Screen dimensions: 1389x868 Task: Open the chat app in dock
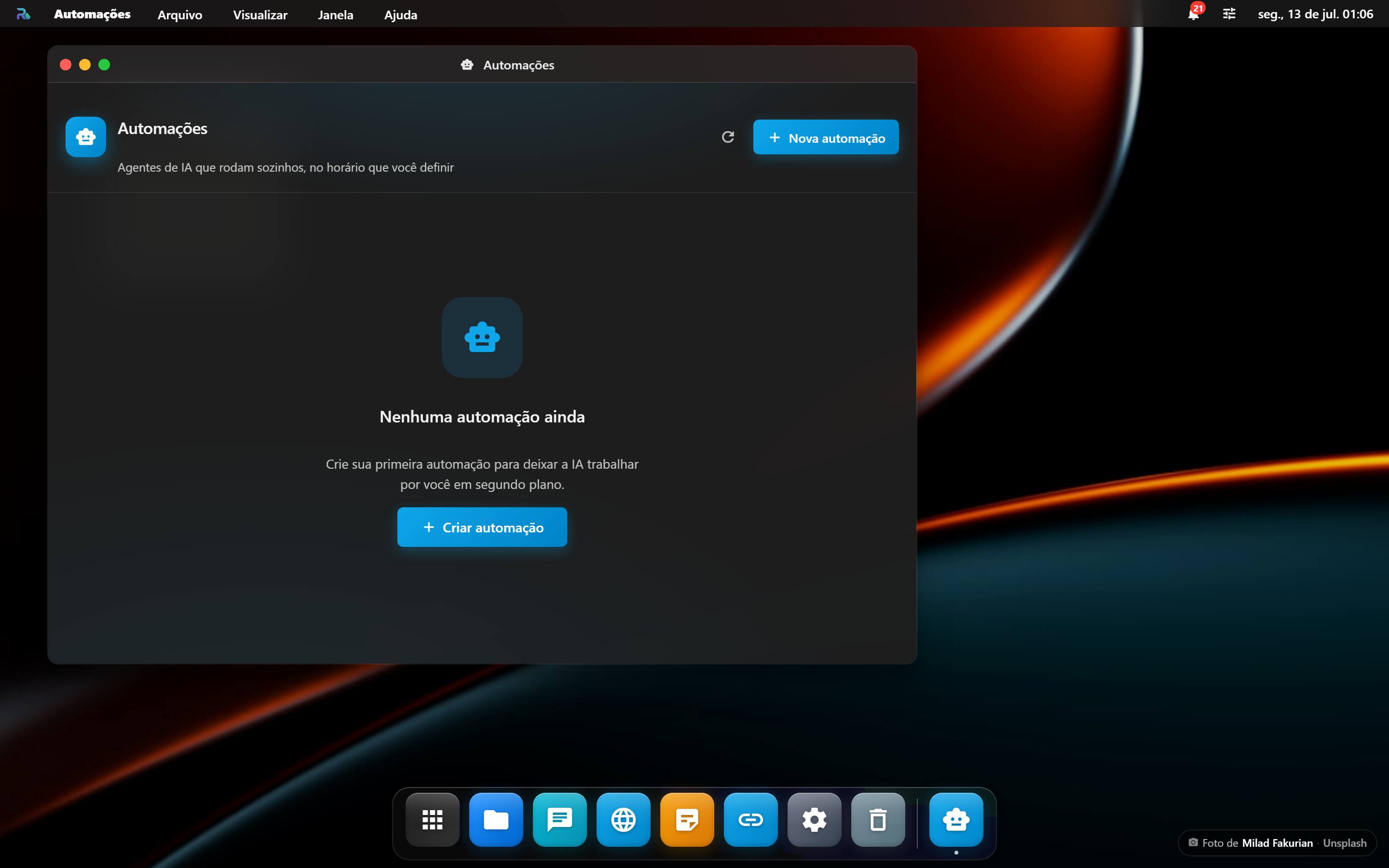559,819
